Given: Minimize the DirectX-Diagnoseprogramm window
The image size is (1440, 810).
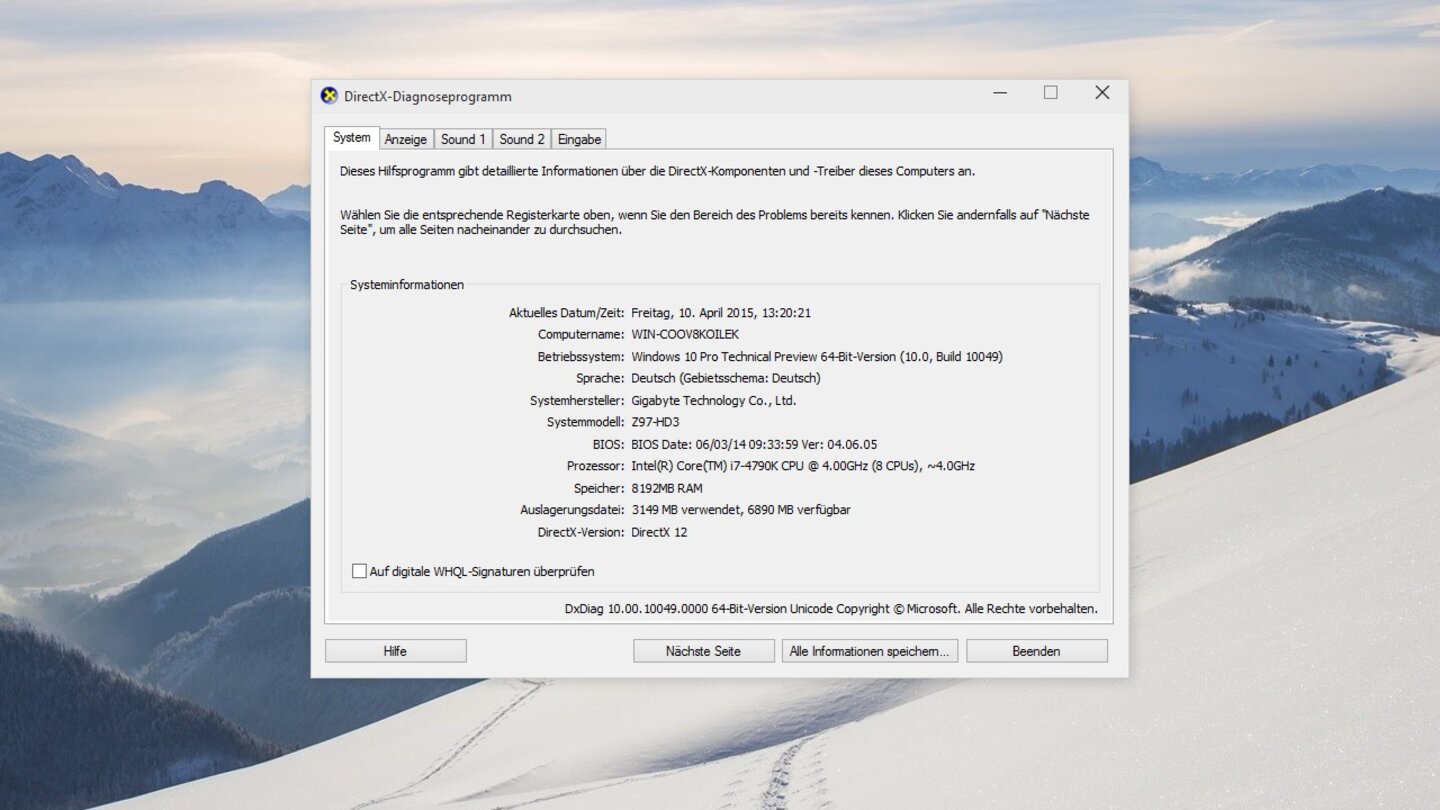Looking at the screenshot, I should 1000,93.
